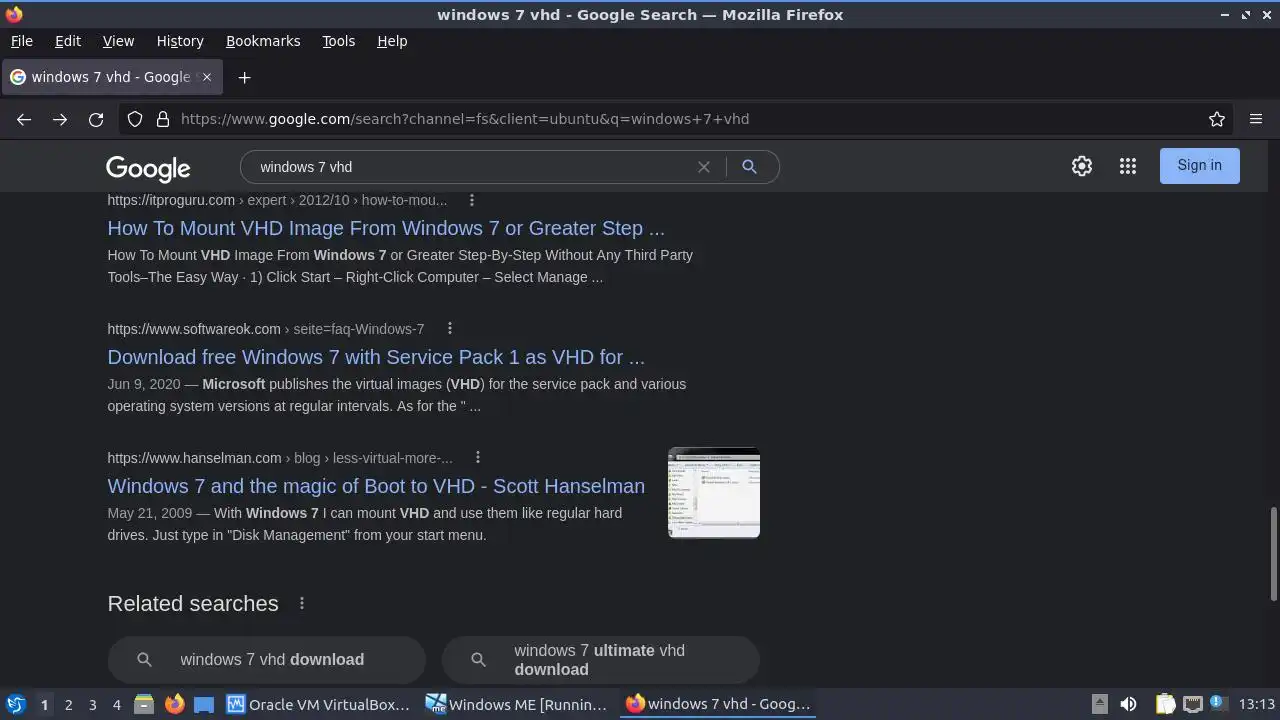Switch to Oracle VM VirtualBox taskbar window
The height and width of the screenshot is (720, 1280).
tap(319, 704)
